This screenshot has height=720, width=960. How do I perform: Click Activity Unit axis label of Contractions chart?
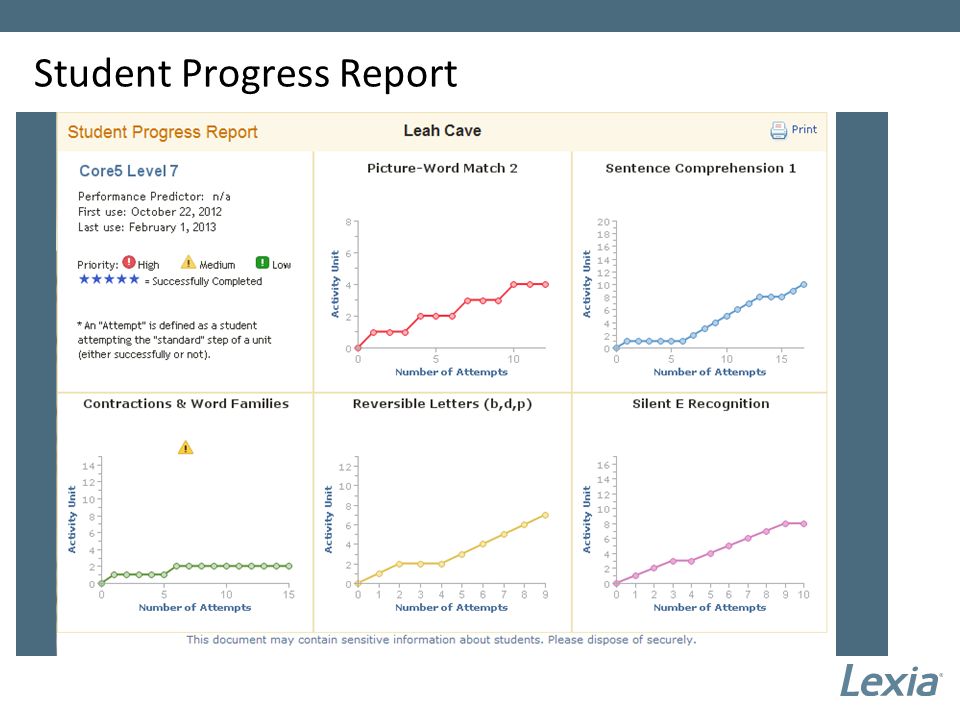tap(72, 520)
